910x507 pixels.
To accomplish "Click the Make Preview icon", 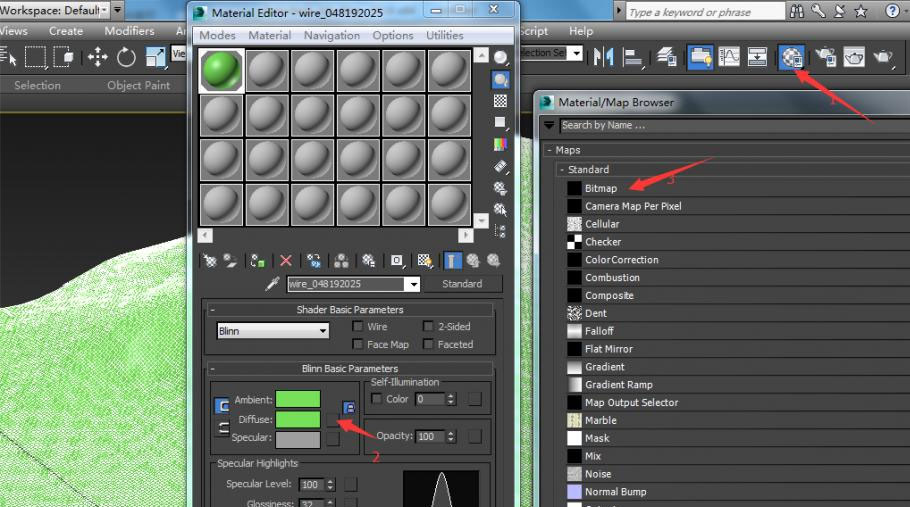I will click(x=500, y=166).
